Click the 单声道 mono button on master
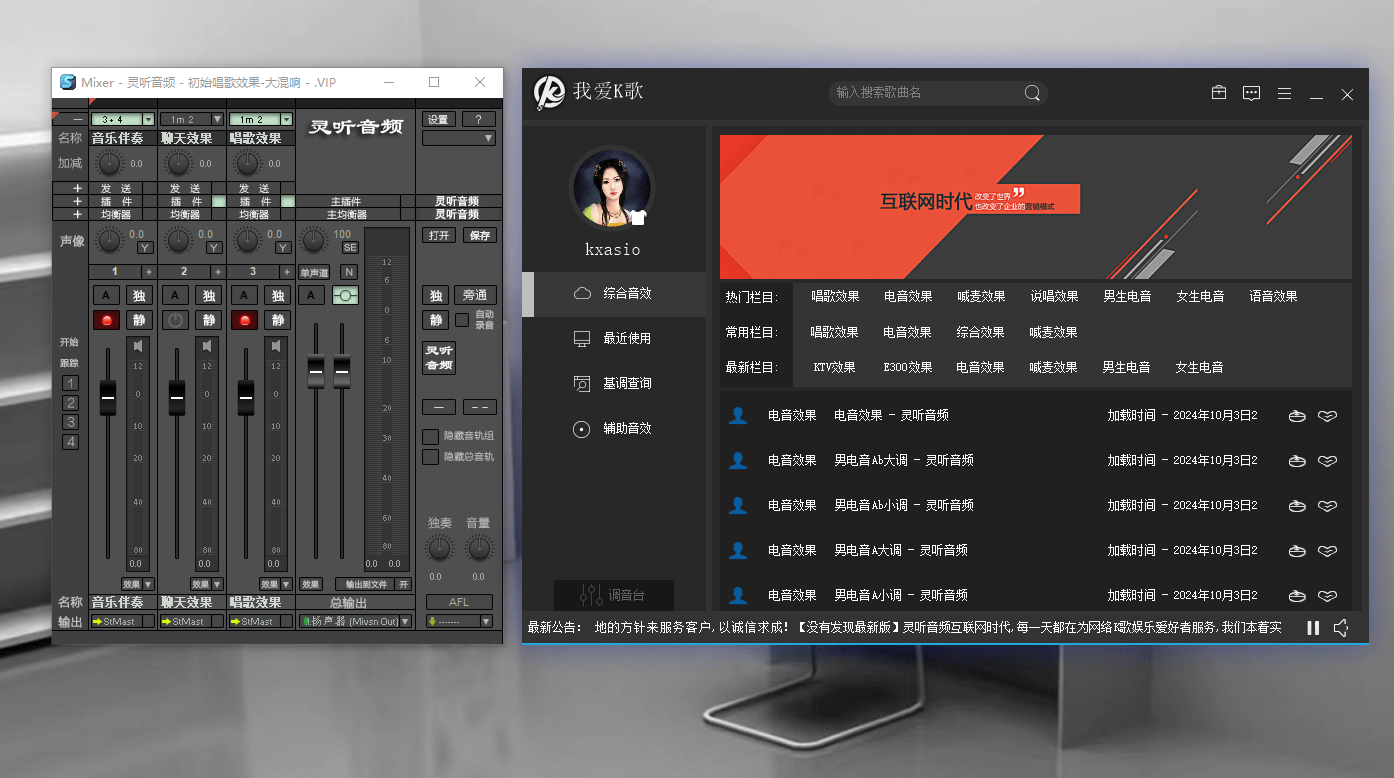1394x778 pixels. click(314, 272)
